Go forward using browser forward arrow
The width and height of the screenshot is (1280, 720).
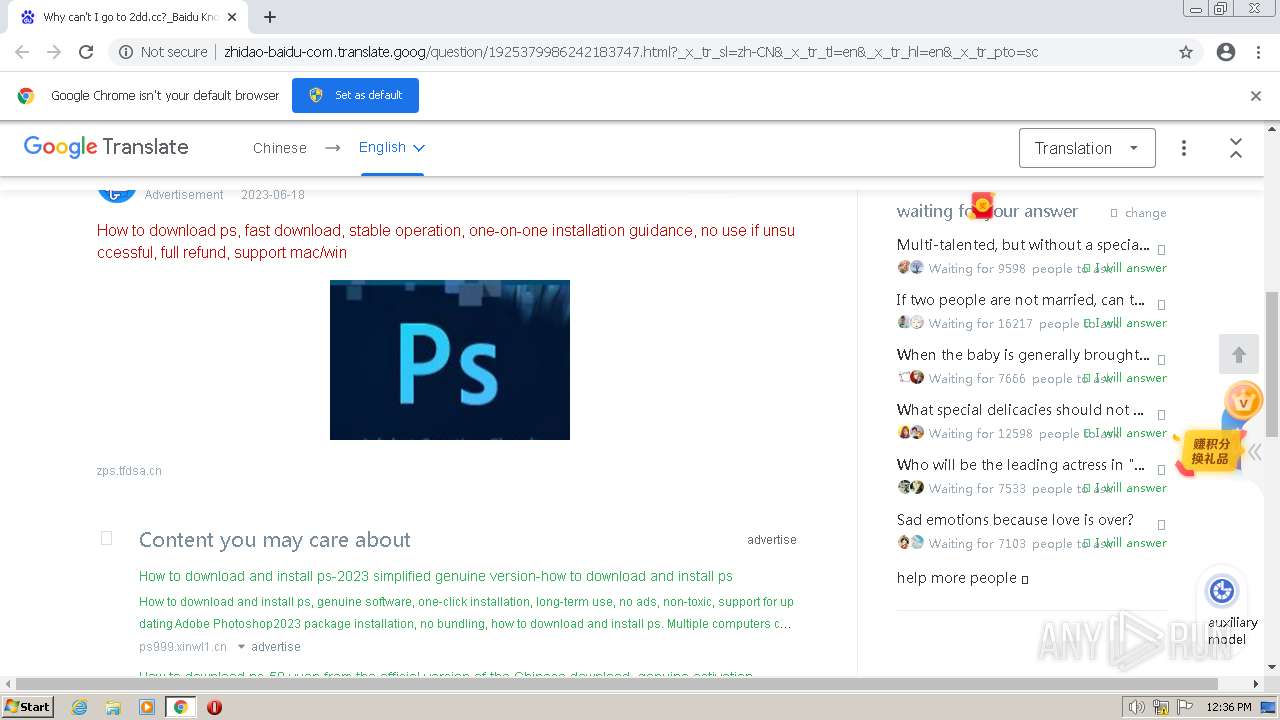[x=54, y=52]
